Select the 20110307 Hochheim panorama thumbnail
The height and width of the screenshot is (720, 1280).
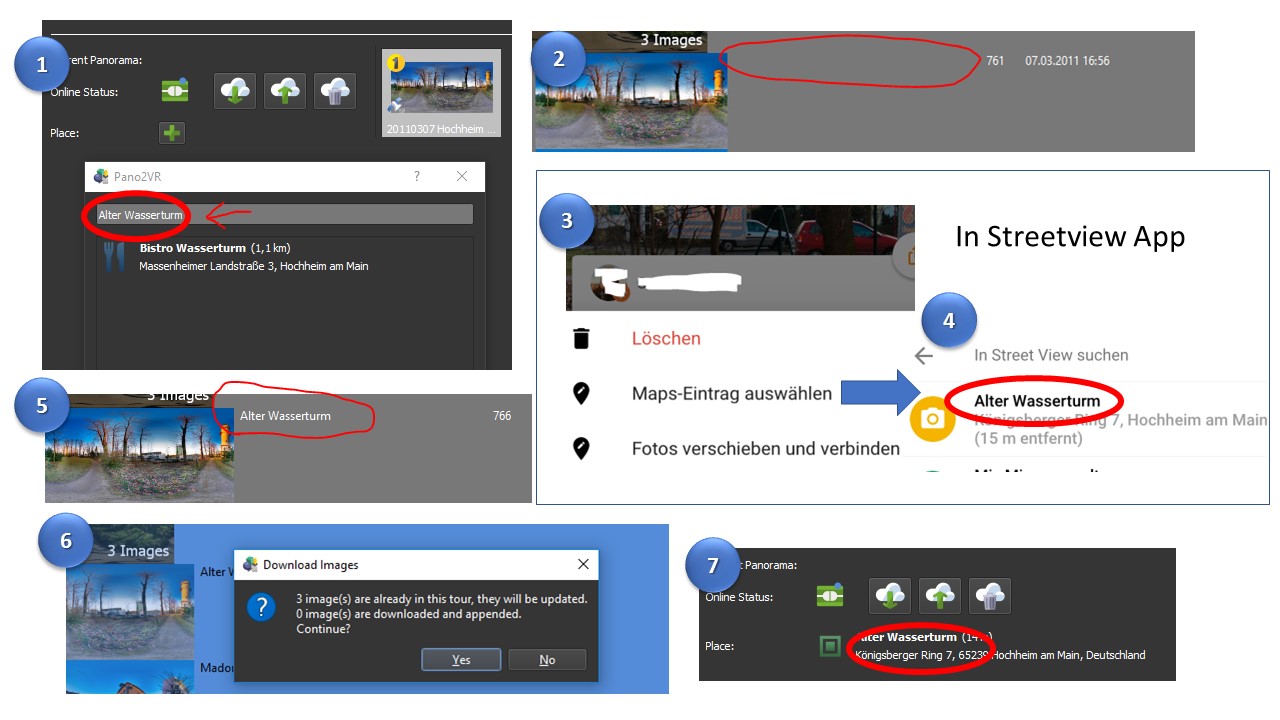[441, 93]
